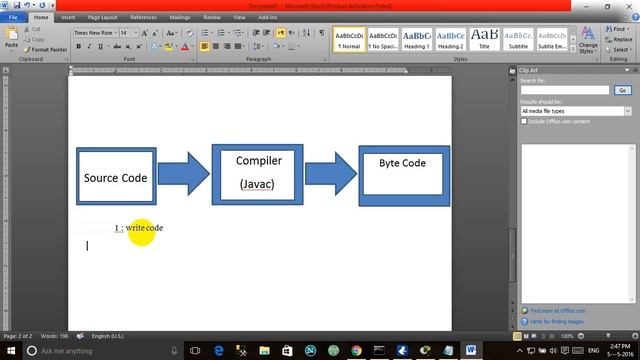The width and height of the screenshot is (640, 360).
Task: Apply the No Spacing style
Action: [383, 40]
